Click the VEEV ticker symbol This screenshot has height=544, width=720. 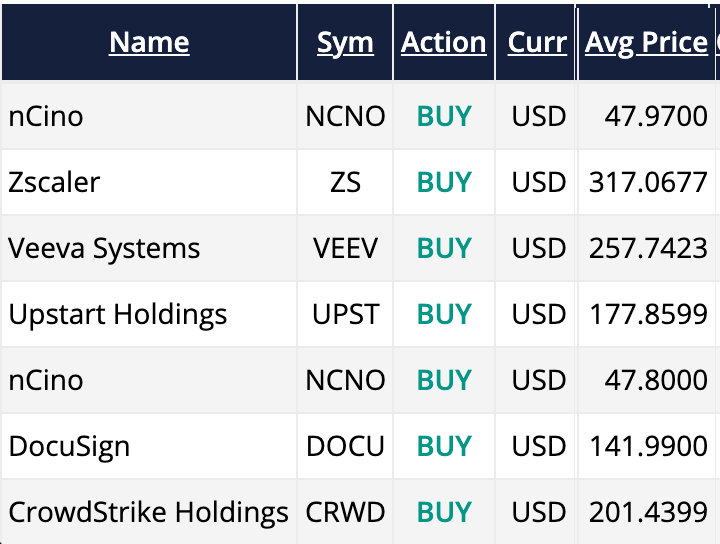pos(345,248)
